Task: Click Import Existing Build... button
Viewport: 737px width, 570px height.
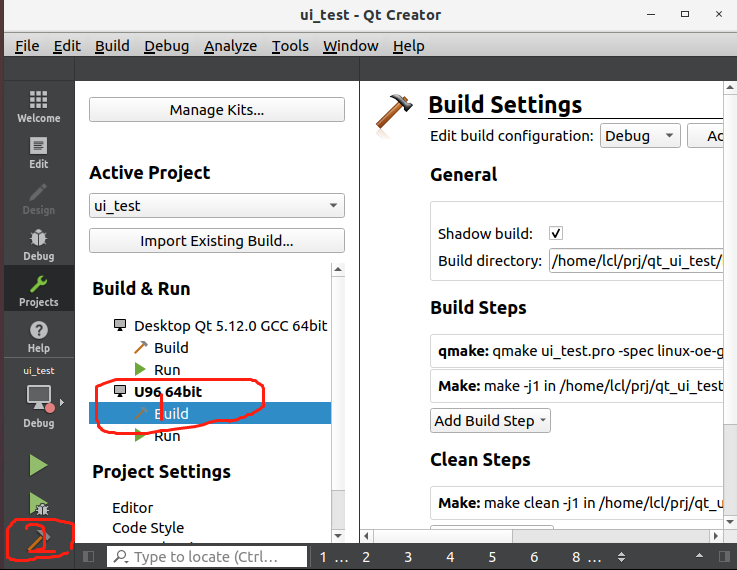Action: (217, 241)
